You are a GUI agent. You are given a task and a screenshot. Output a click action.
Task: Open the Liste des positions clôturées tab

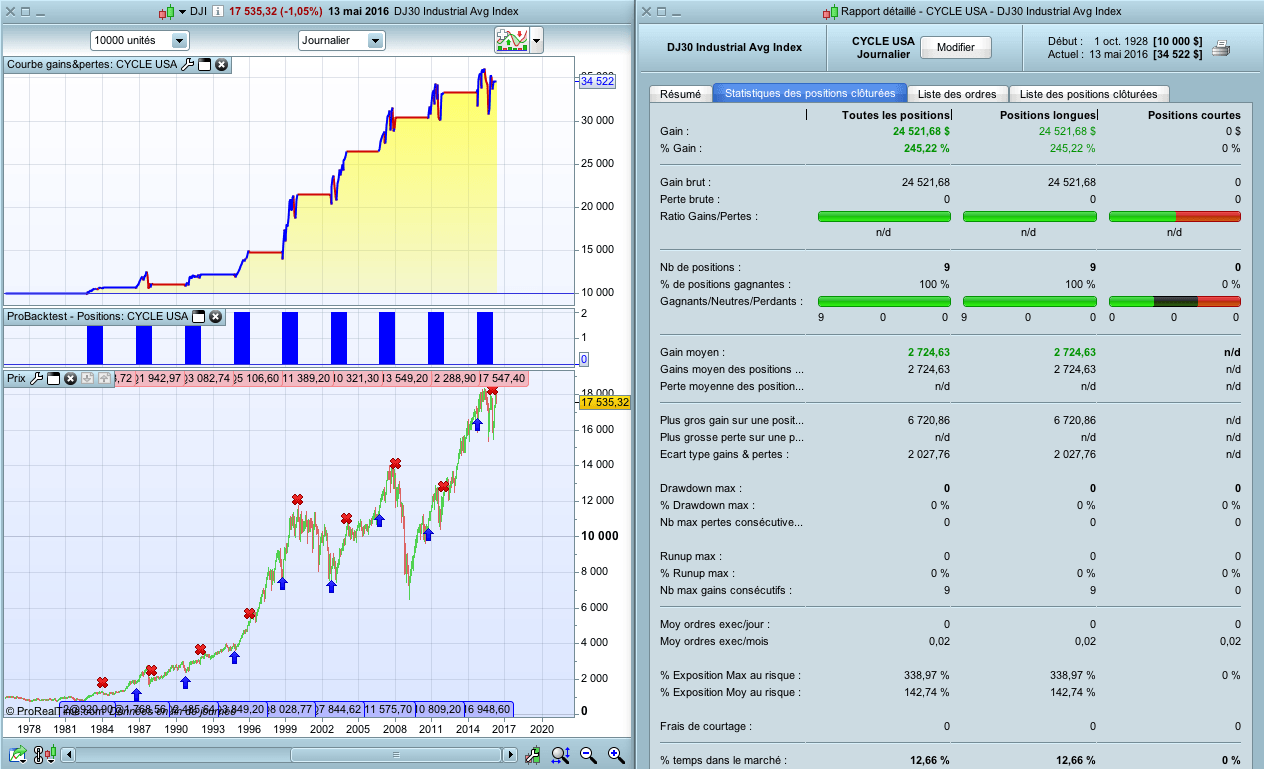pyautogui.click(x=1088, y=94)
